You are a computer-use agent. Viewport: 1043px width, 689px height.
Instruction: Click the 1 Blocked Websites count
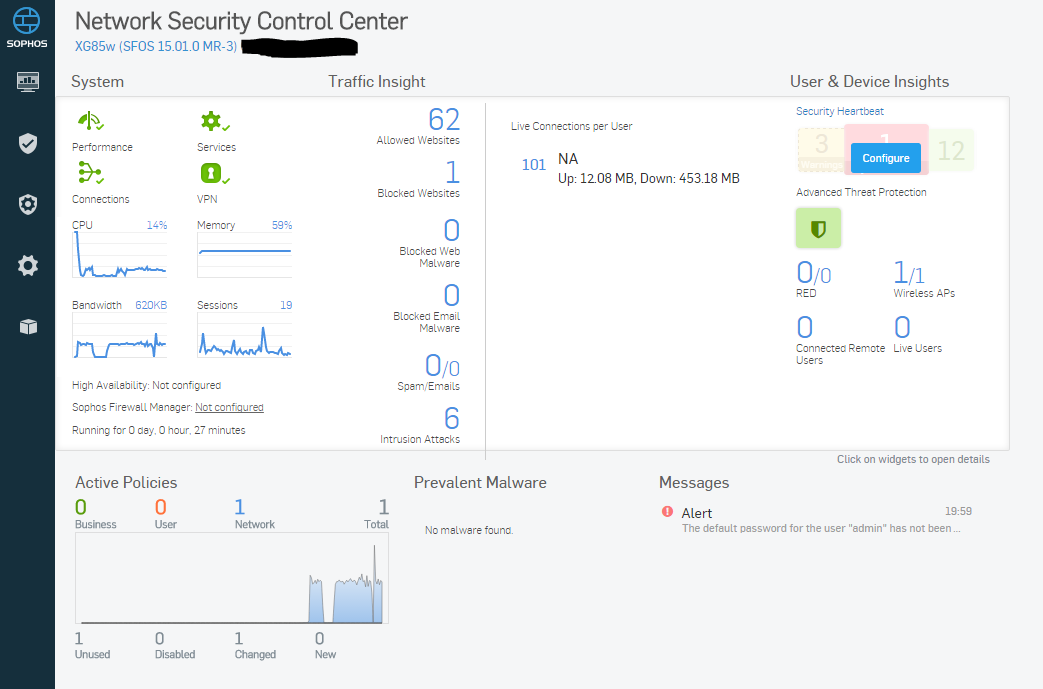pyautogui.click(x=452, y=172)
